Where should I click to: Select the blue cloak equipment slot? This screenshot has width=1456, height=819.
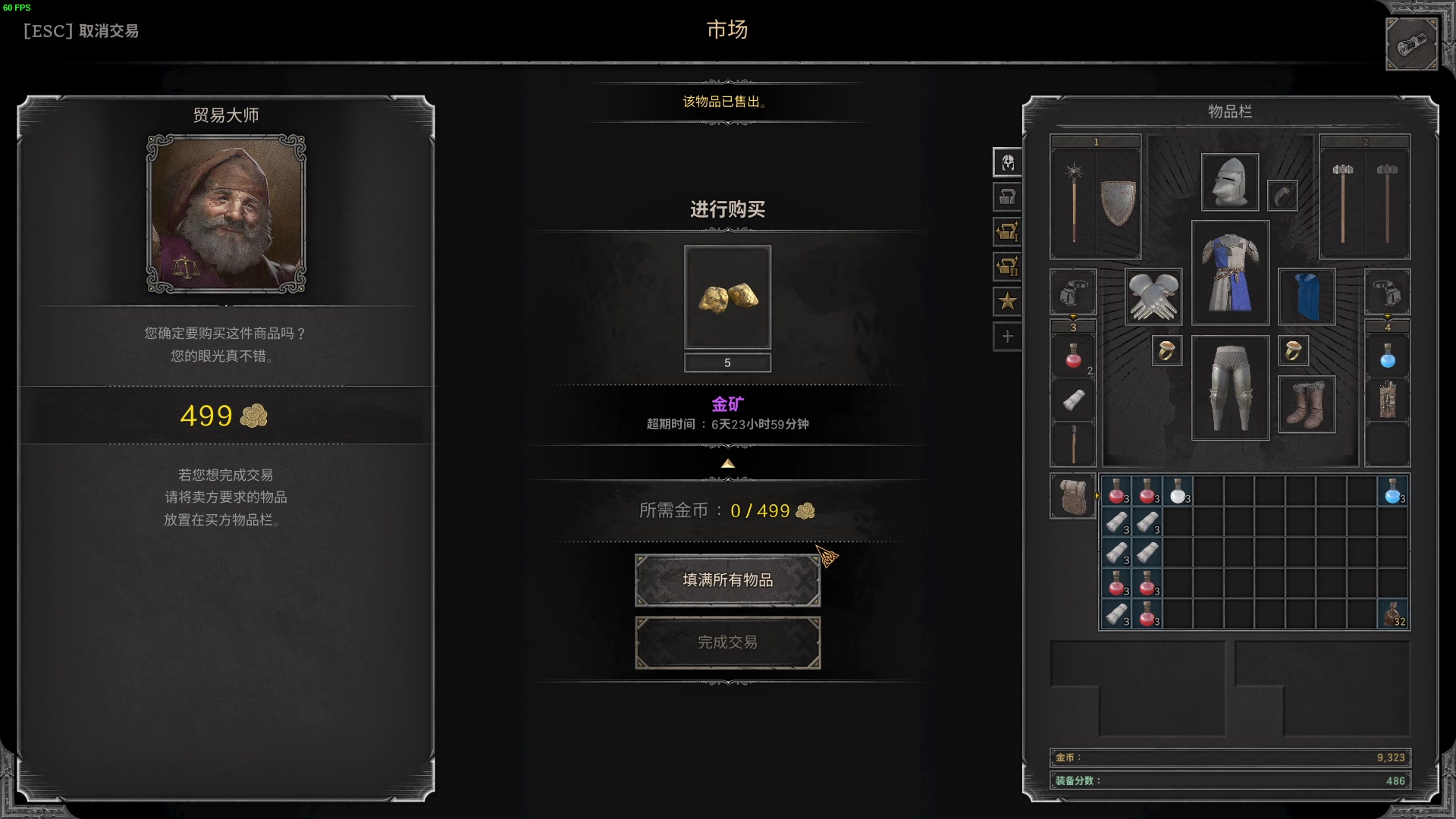point(1306,297)
